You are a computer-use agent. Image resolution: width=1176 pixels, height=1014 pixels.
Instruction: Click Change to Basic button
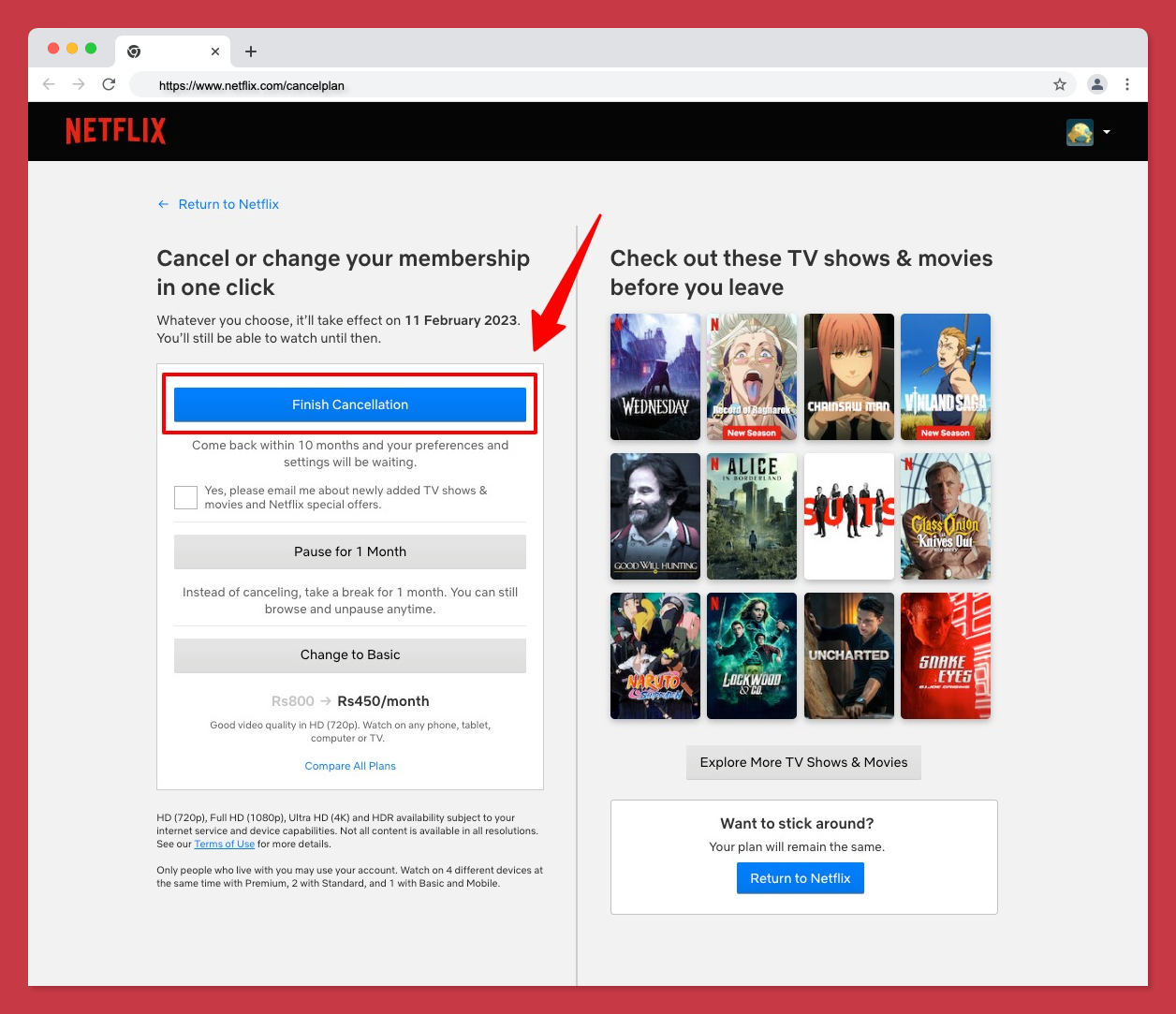(350, 654)
